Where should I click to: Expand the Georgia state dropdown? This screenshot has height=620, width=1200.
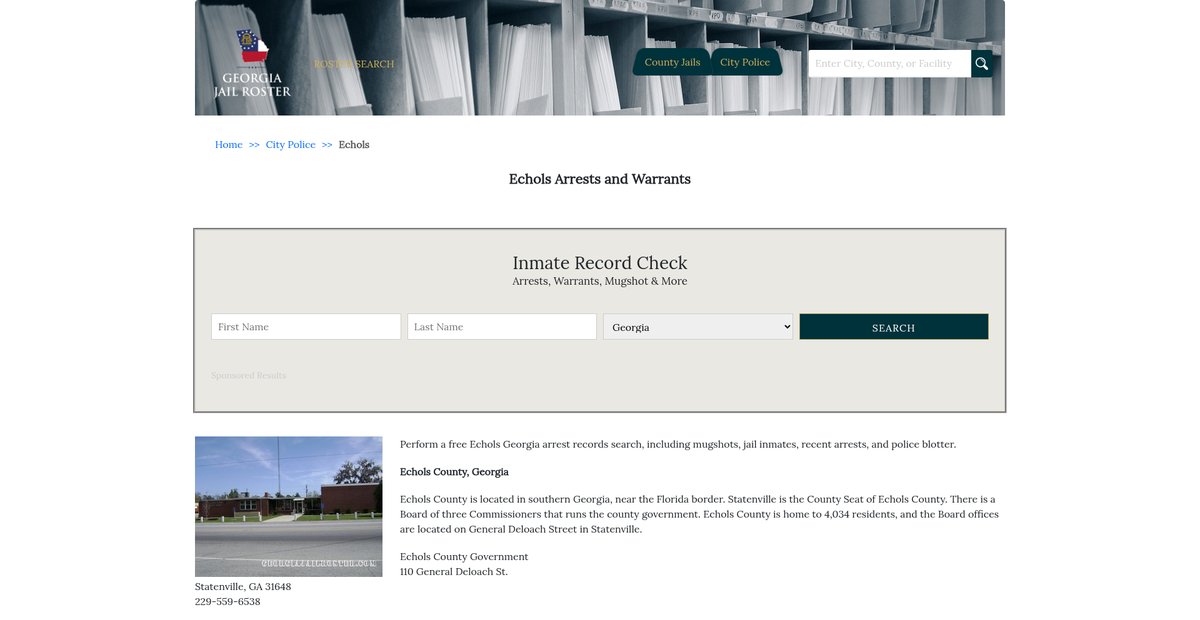tap(698, 327)
